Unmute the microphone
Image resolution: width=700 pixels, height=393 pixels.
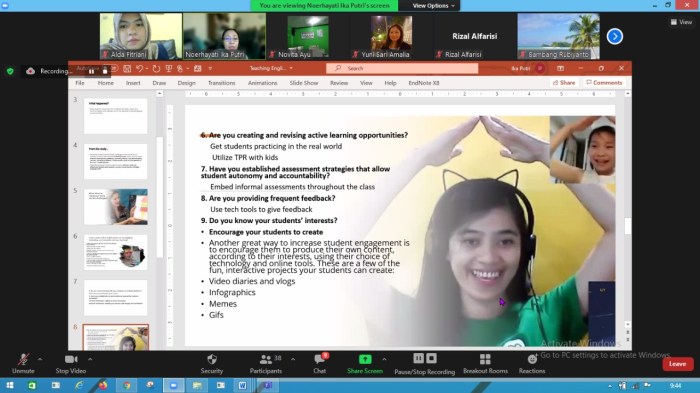[23, 364]
